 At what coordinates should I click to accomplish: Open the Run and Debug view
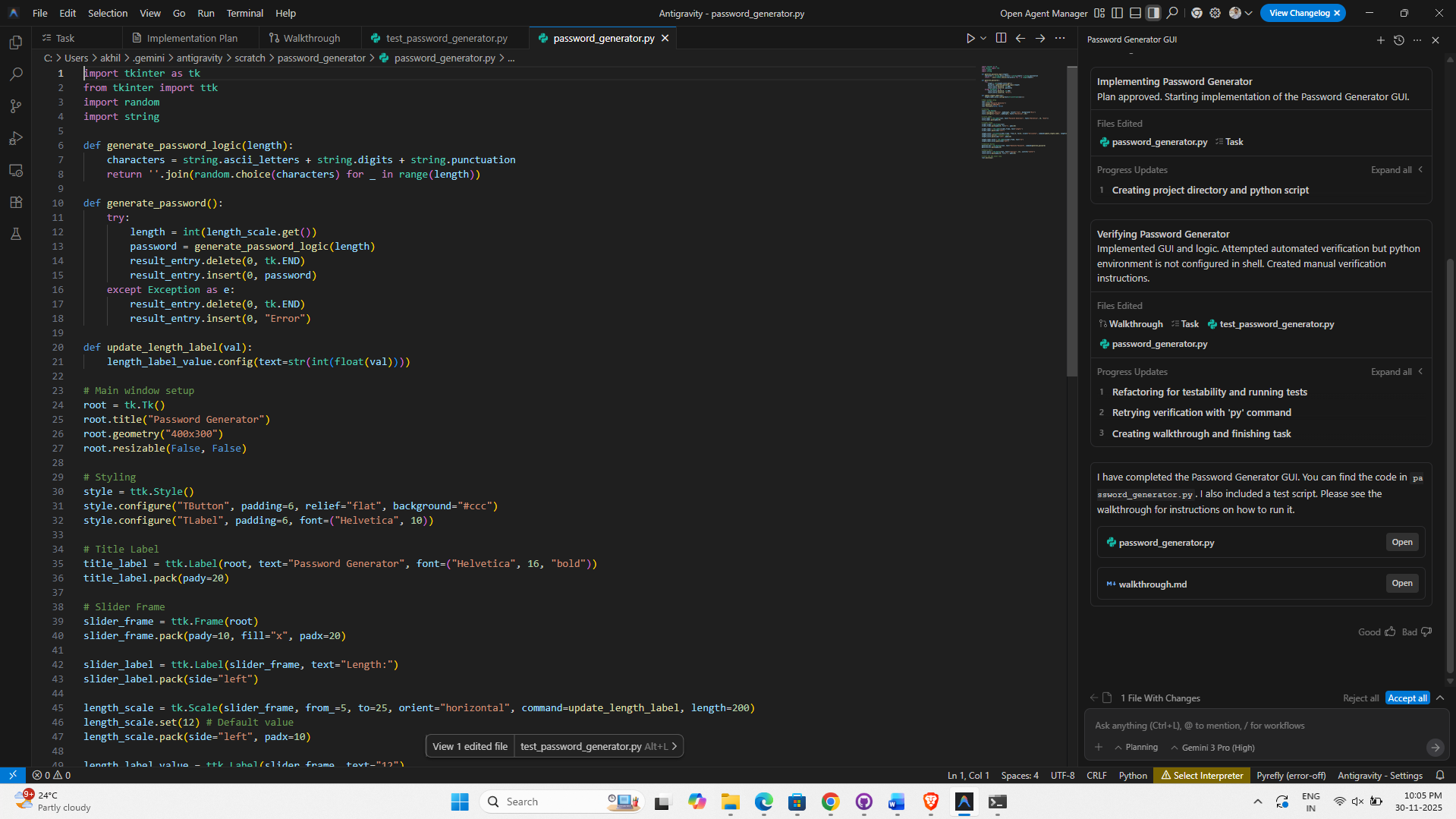[x=15, y=139]
